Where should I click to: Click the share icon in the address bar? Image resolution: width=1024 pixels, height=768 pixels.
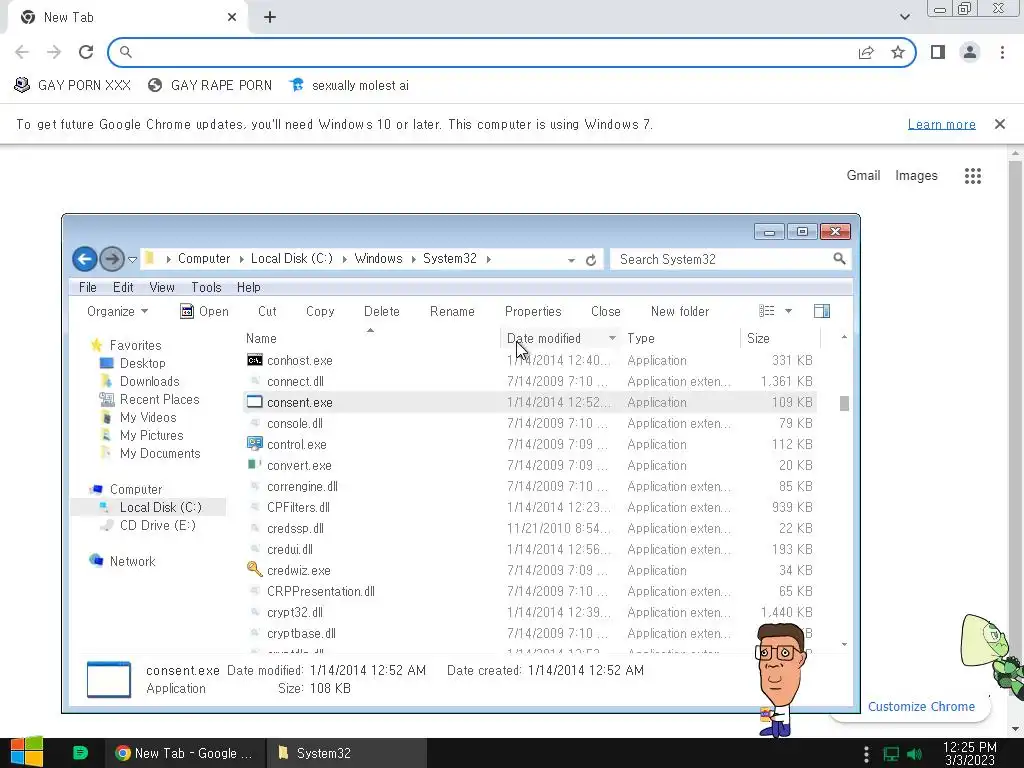point(866,52)
